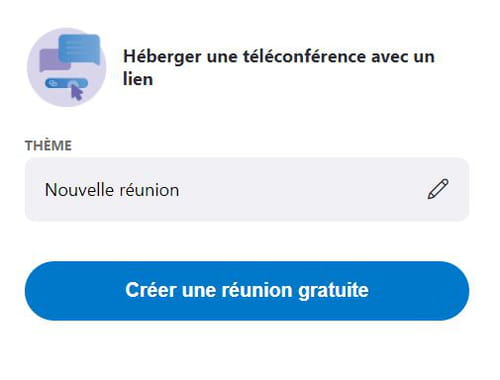Click the word gratuite on the button
The image size is (500, 380).
click(x=333, y=291)
